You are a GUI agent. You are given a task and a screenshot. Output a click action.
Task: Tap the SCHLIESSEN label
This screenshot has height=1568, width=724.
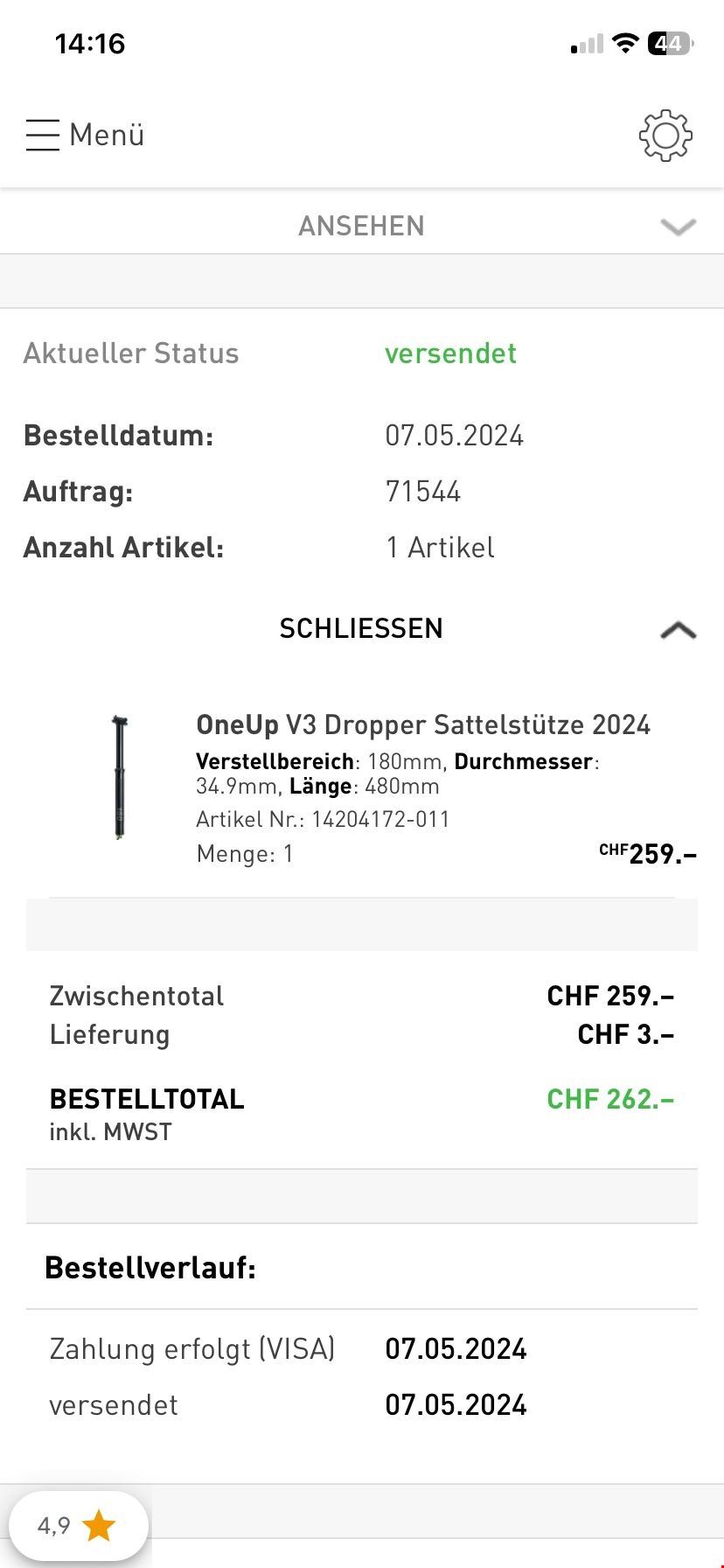click(x=361, y=628)
